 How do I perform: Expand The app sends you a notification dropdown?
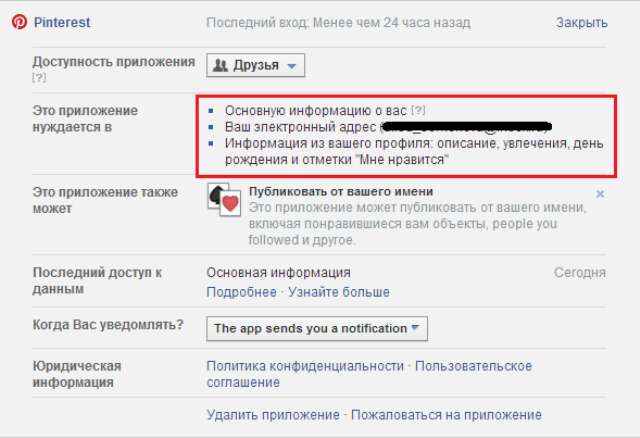[317, 328]
